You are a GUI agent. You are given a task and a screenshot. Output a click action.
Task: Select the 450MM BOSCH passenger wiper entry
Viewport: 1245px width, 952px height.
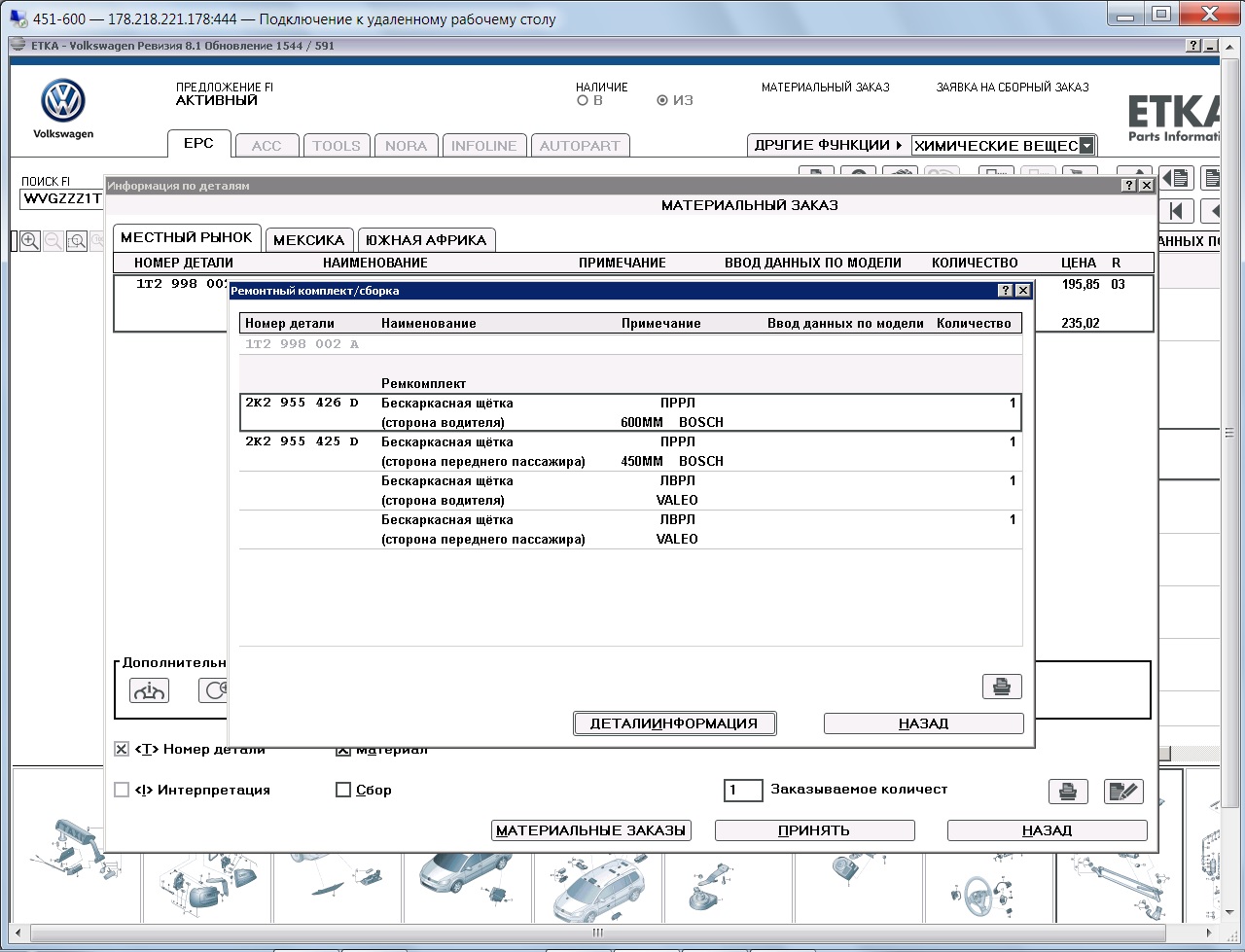pyautogui.click(x=672, y=461)
